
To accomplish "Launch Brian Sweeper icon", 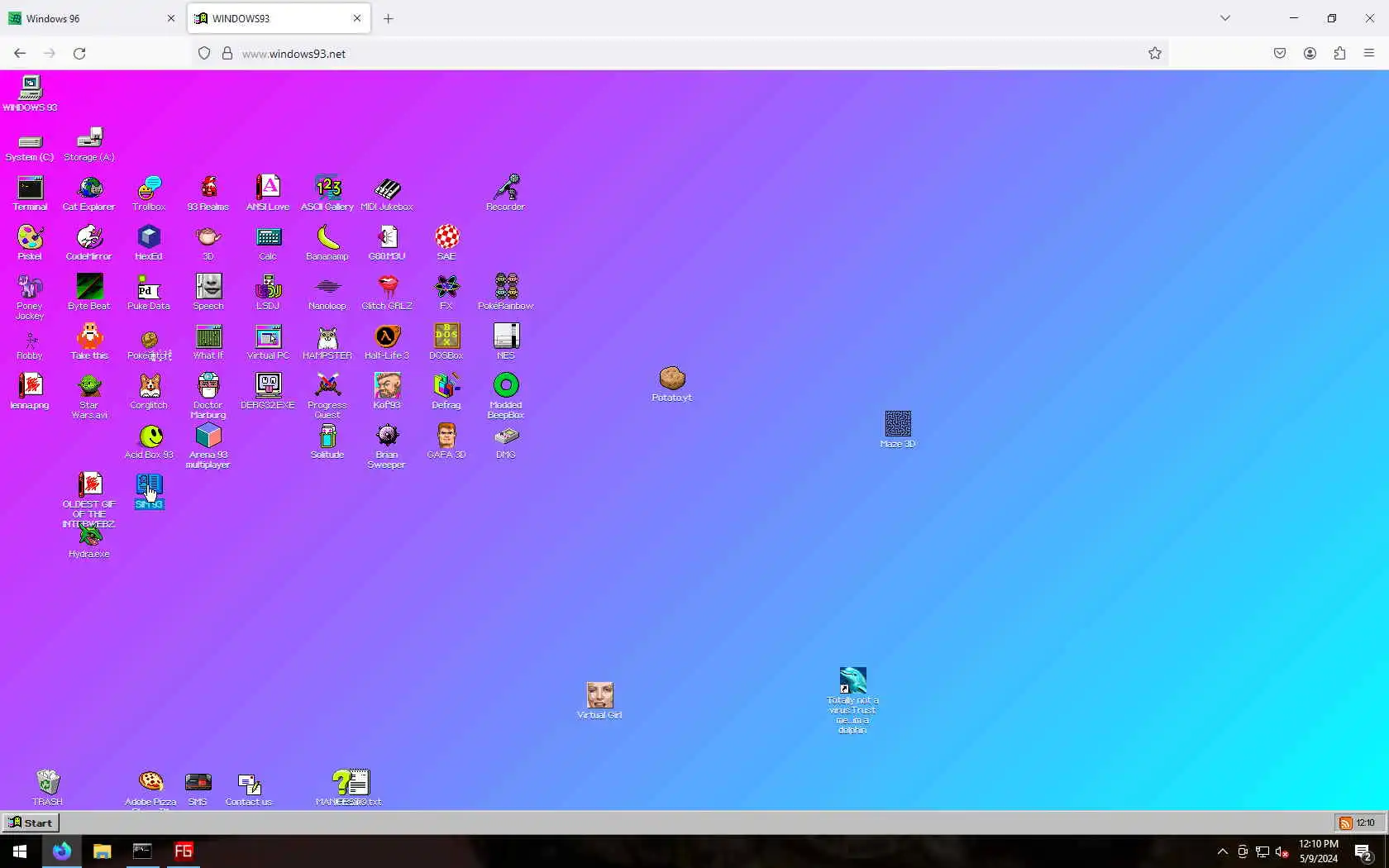I will (x=387, y=446).
